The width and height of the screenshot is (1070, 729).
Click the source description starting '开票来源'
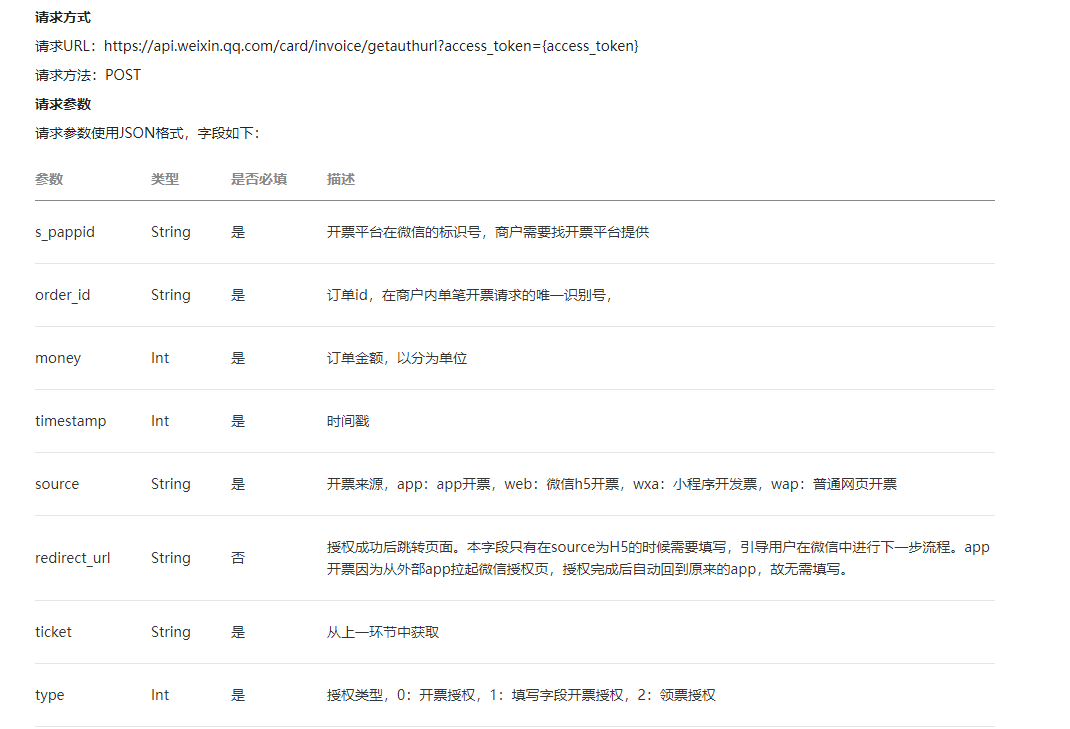[x=612, y=484]
